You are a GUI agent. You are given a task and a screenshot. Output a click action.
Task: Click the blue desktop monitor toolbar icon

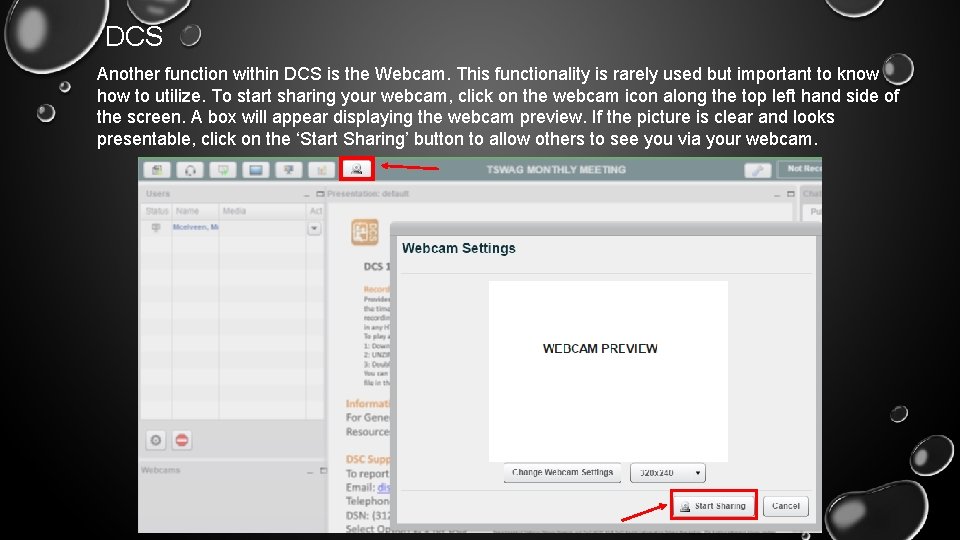(256, 170)
